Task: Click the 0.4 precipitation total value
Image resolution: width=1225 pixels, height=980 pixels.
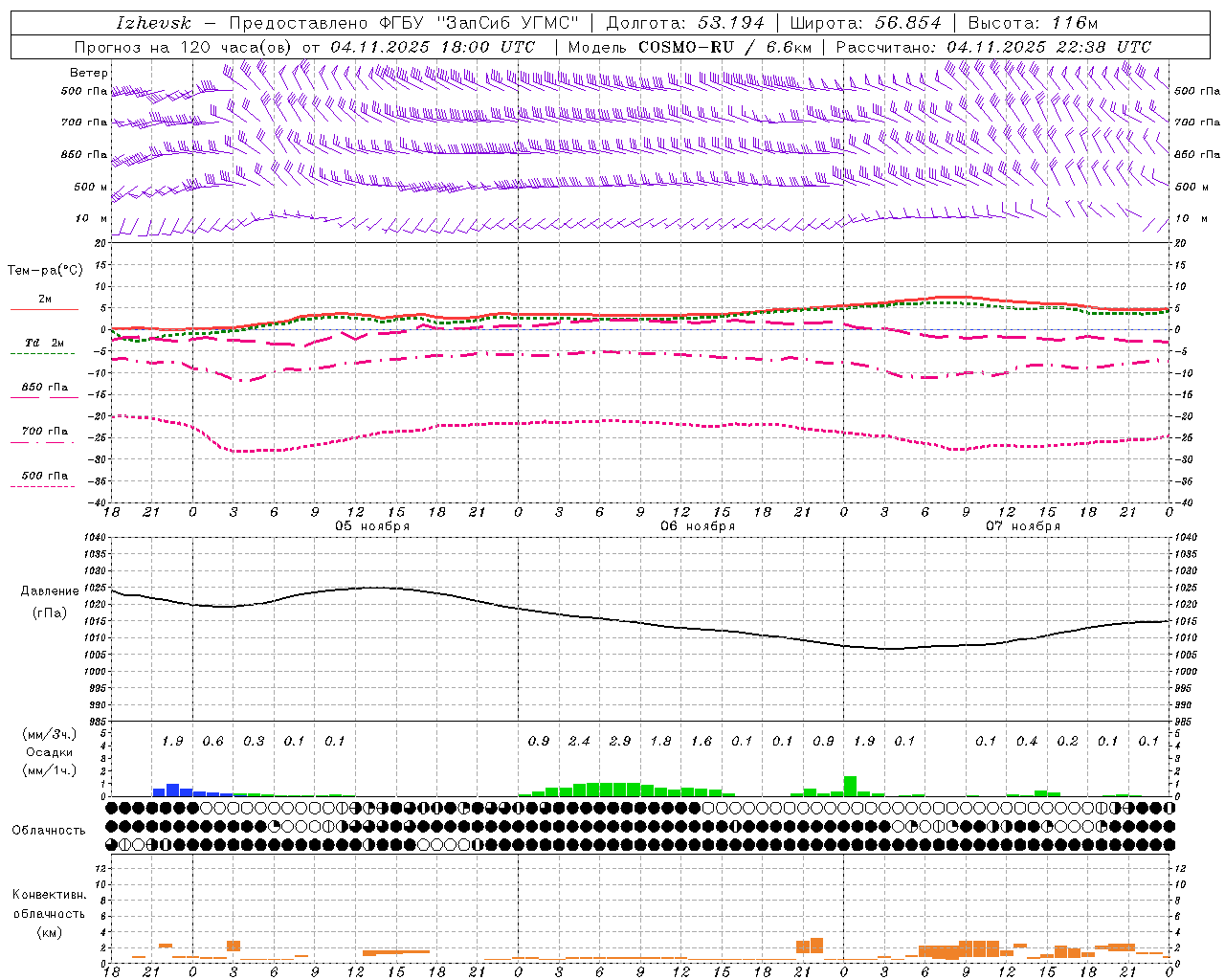Action: [x=1027, y=742]
